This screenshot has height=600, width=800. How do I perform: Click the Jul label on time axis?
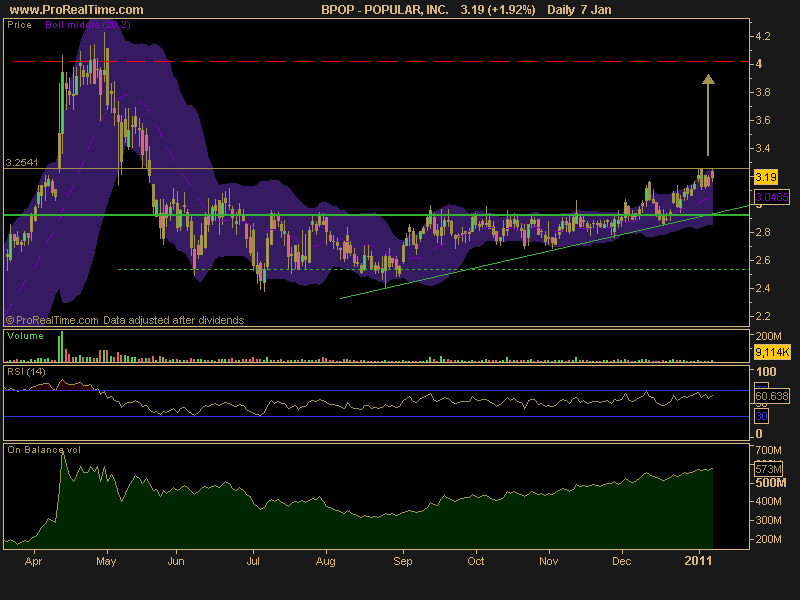253,561
